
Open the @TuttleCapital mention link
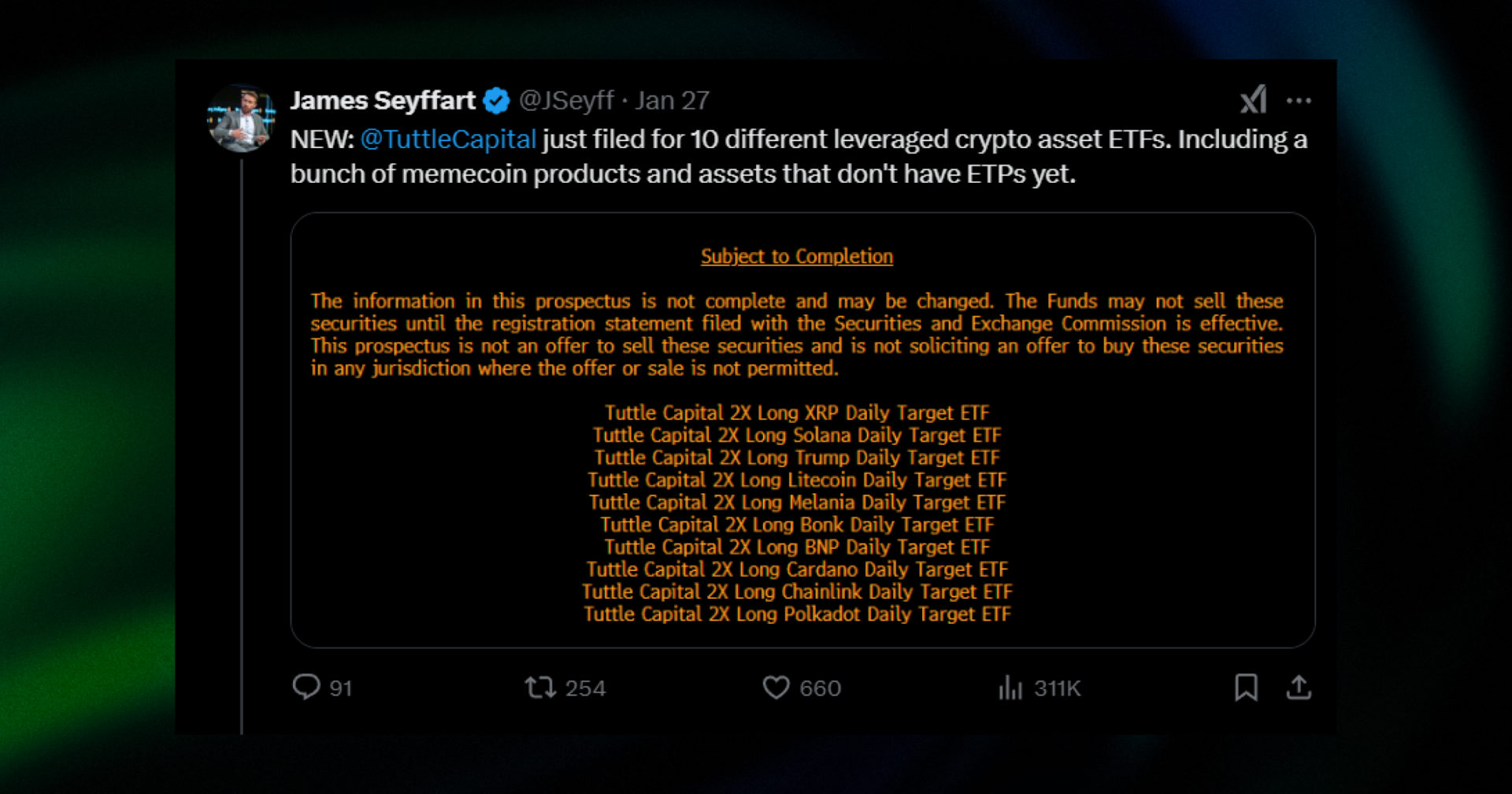[449, 139]
